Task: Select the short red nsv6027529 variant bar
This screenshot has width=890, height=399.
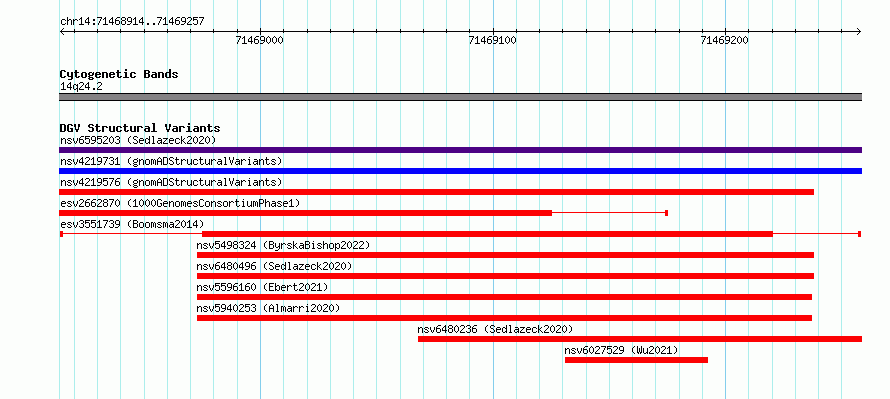Action: tap(636, 360)
